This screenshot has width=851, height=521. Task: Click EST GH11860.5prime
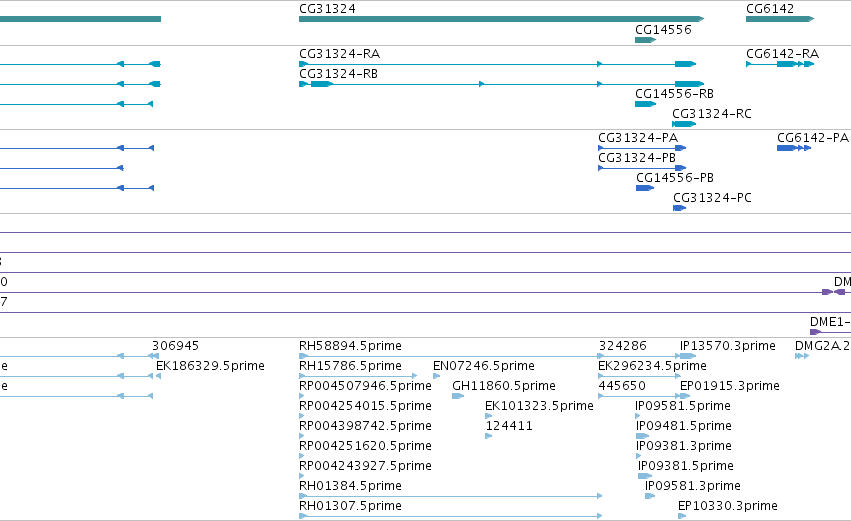coord(504,386)
